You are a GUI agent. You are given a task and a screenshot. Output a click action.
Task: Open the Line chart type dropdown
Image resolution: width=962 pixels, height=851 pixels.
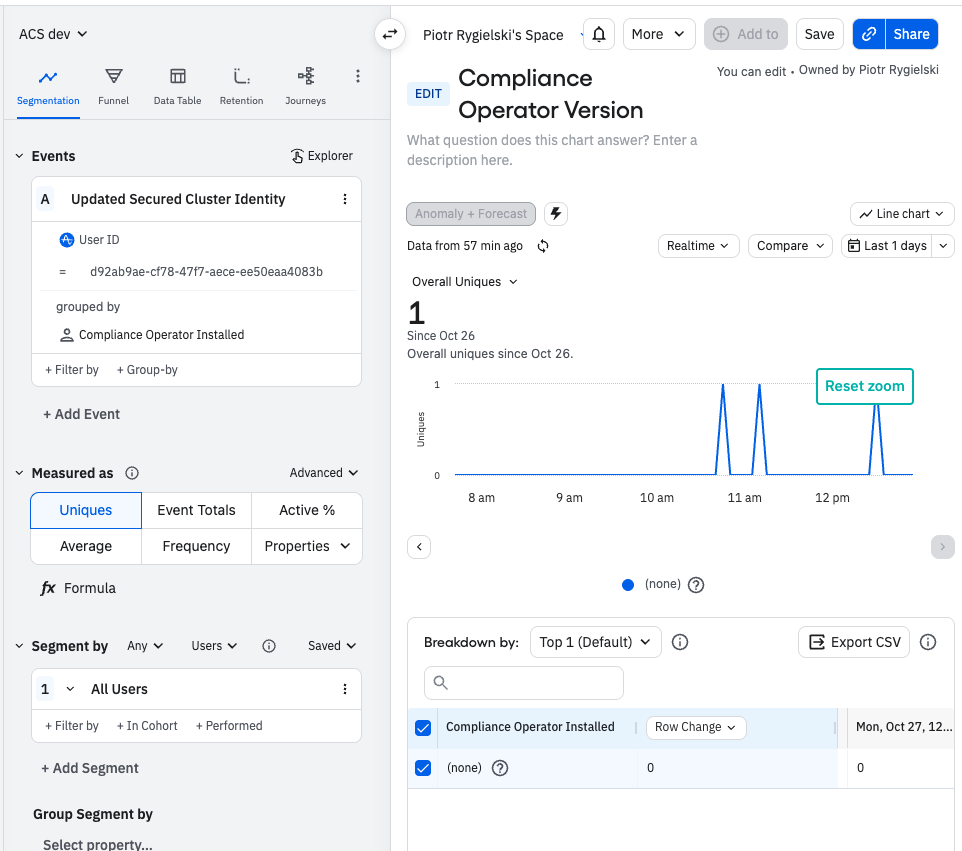pos(902,214)
